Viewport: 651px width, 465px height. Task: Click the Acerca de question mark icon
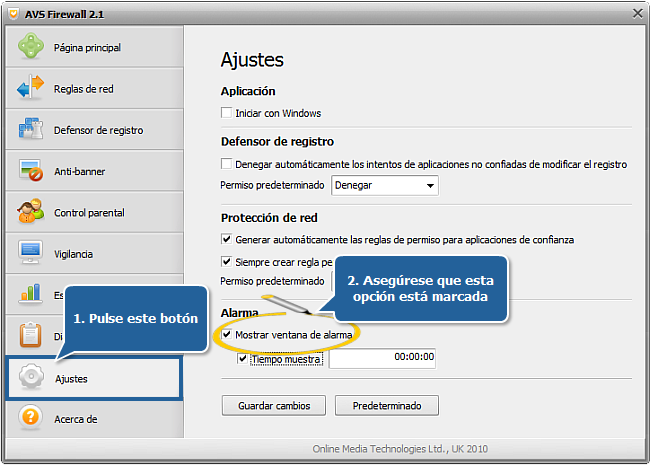pyautogui.click(x=30, y=417)
